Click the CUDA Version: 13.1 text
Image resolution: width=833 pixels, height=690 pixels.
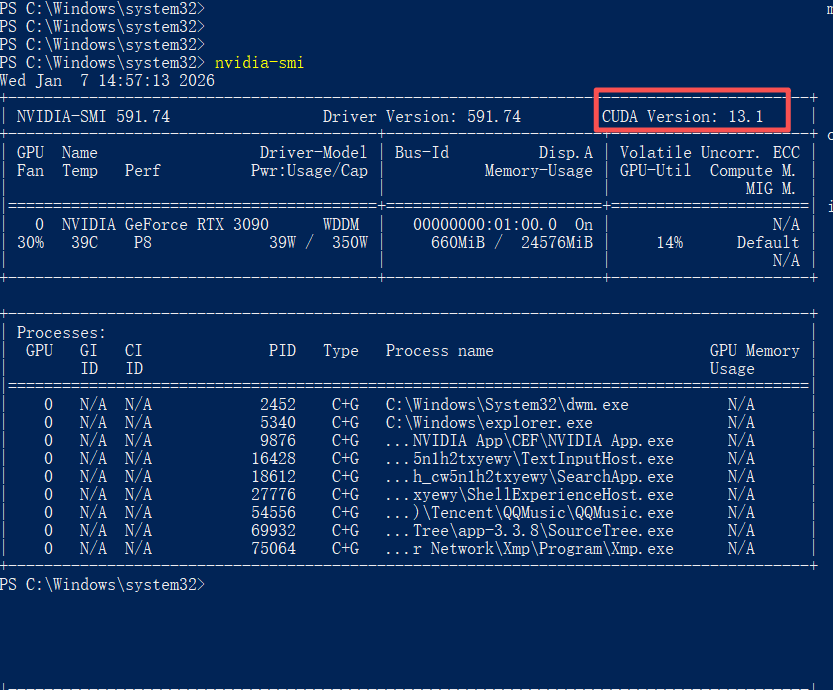coord(682,116)
